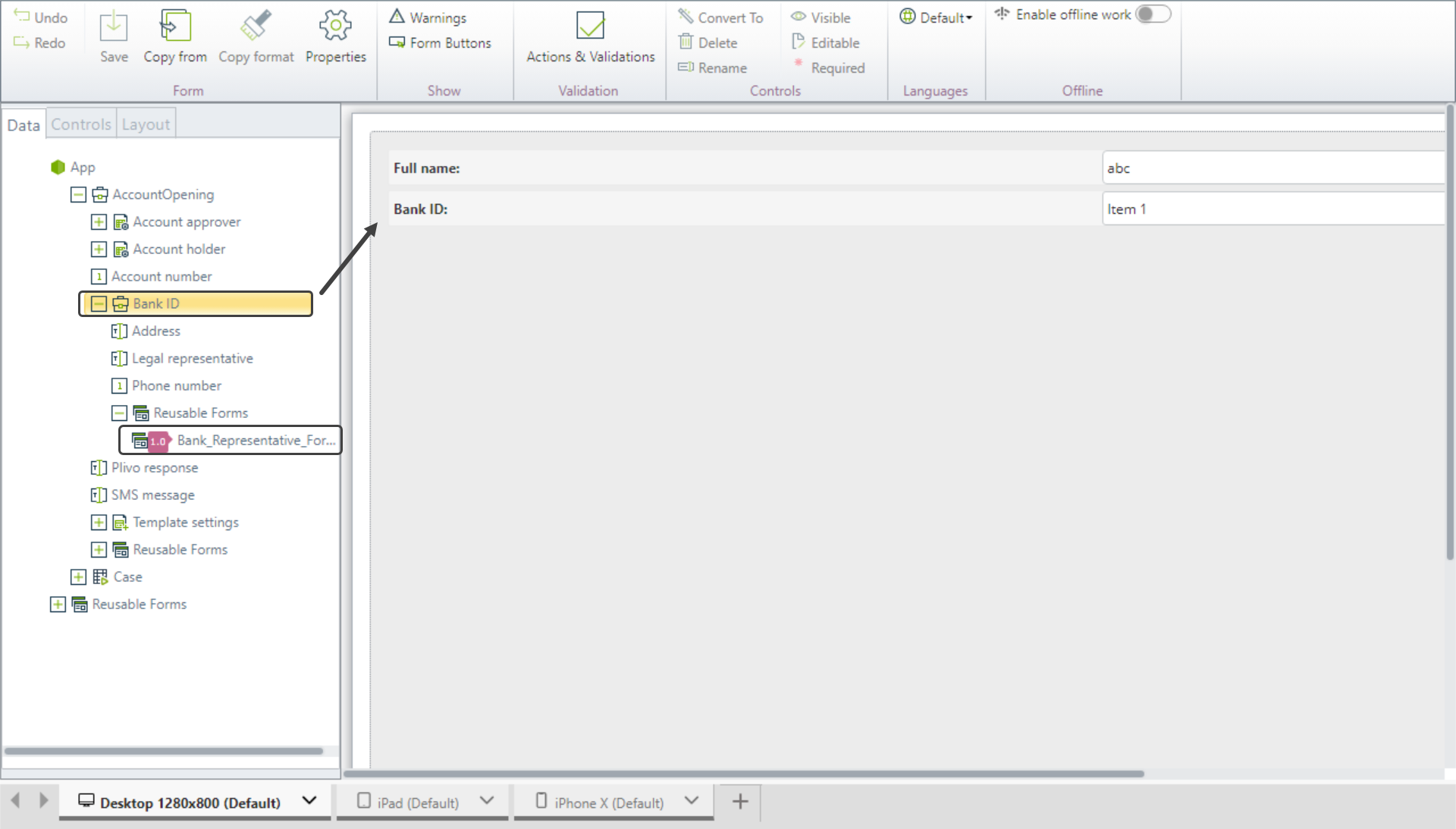1456x829 pixels.
Task: Toggle the Visible eye control
Action: pos(799,17)
